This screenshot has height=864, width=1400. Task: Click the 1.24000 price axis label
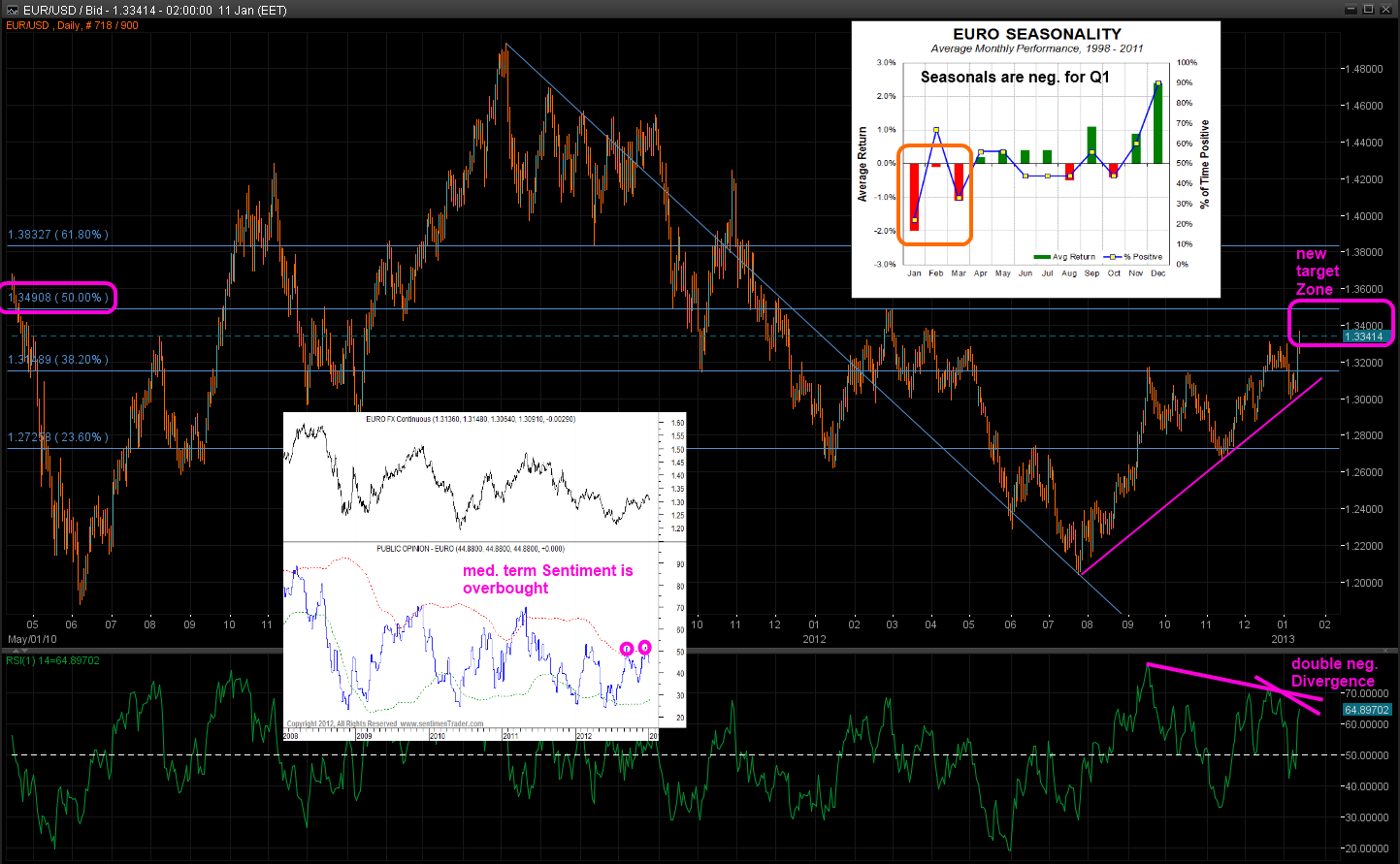point(1363,510)
